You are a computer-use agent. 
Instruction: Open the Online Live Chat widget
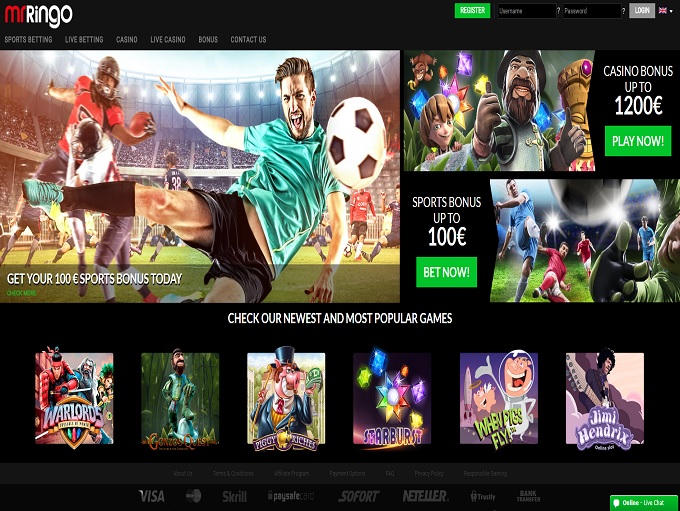click(643, 502)
